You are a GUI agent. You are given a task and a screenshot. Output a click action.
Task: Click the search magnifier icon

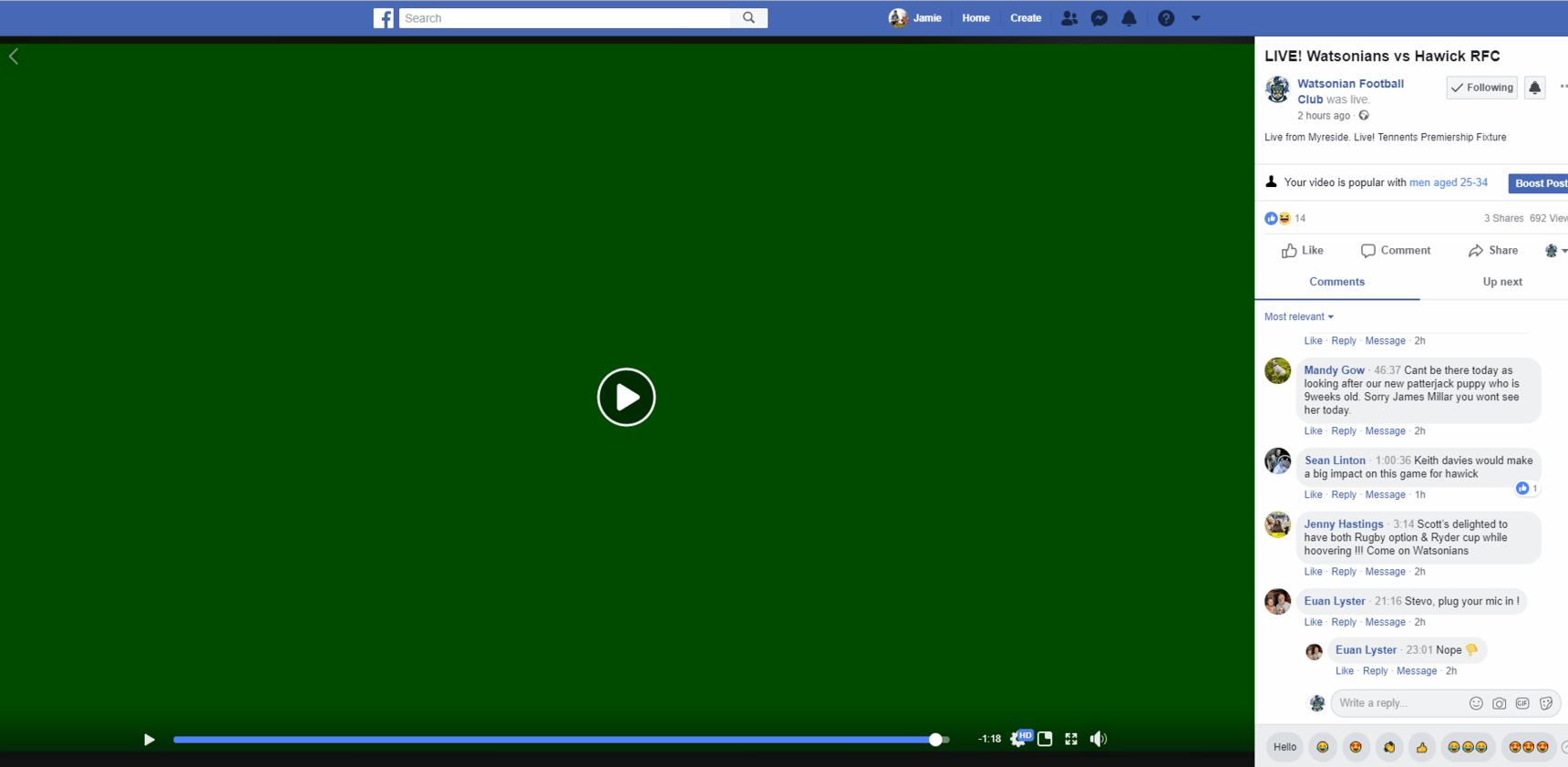(748, 18)
